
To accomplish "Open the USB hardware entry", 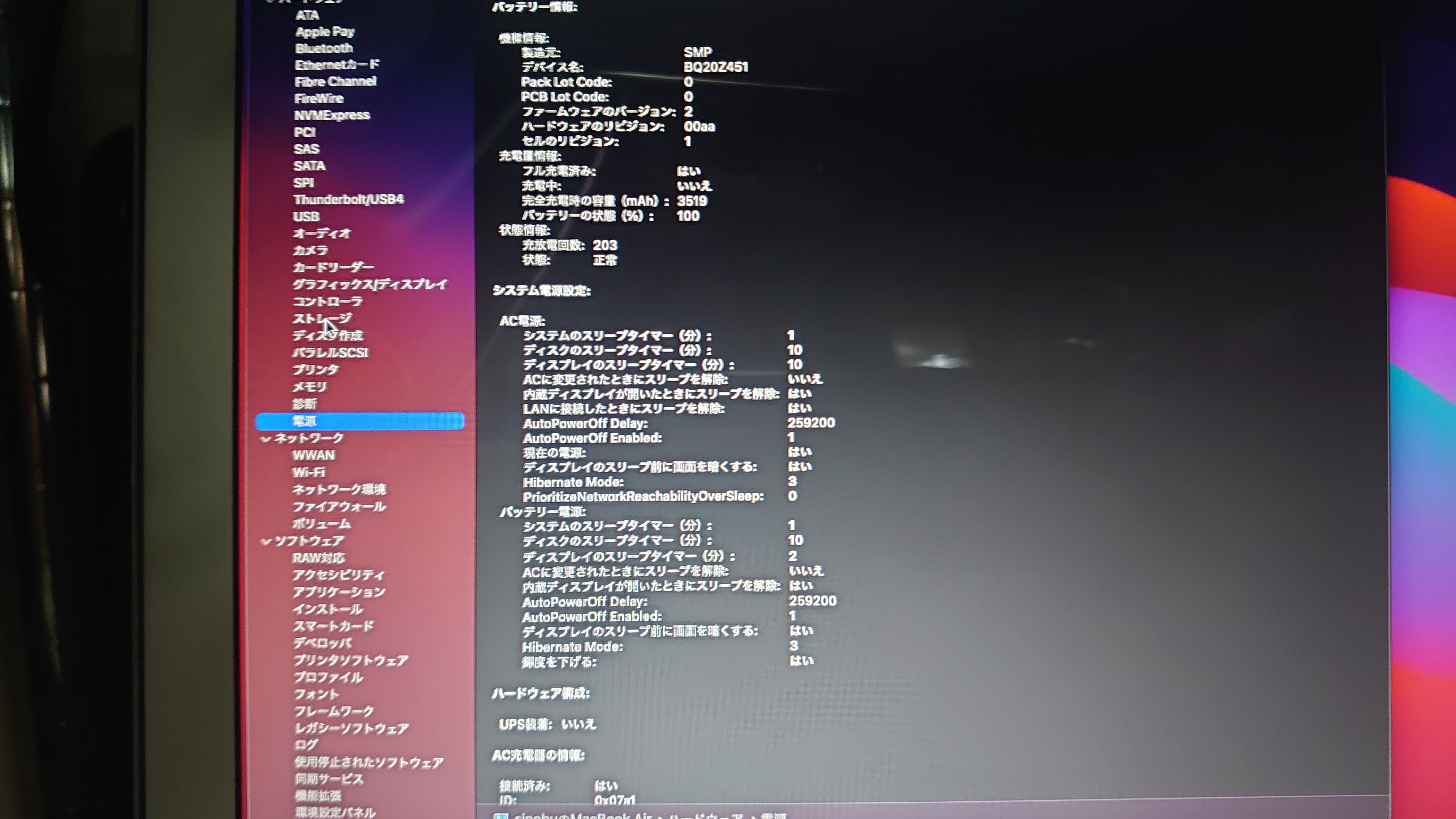I will point(306,216).
